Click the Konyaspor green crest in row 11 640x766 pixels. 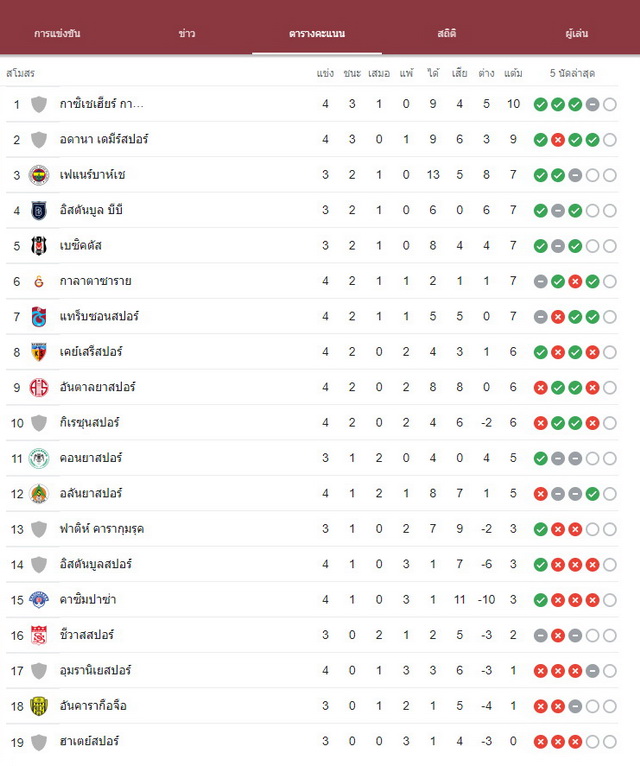click(39, 458)
